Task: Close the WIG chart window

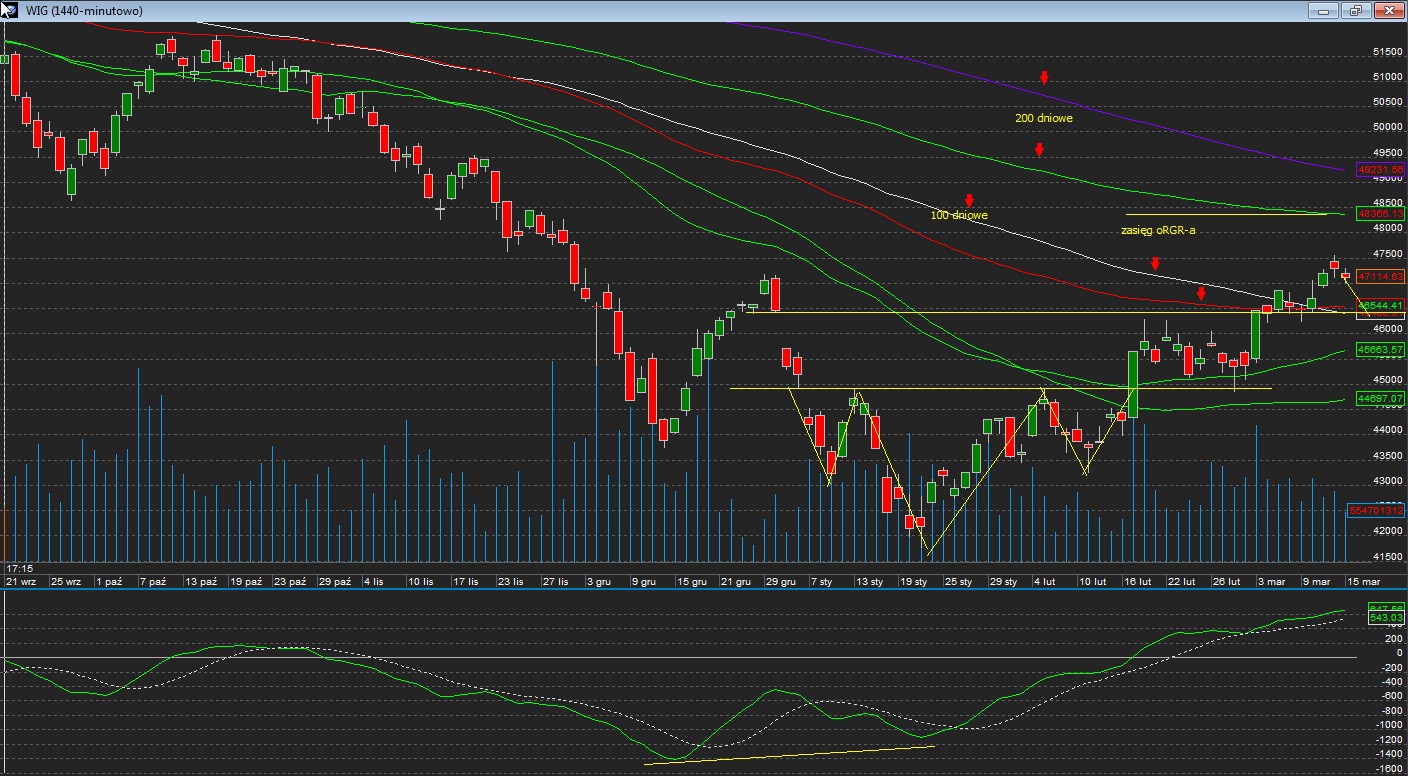Action: (x=1387, y=10)
